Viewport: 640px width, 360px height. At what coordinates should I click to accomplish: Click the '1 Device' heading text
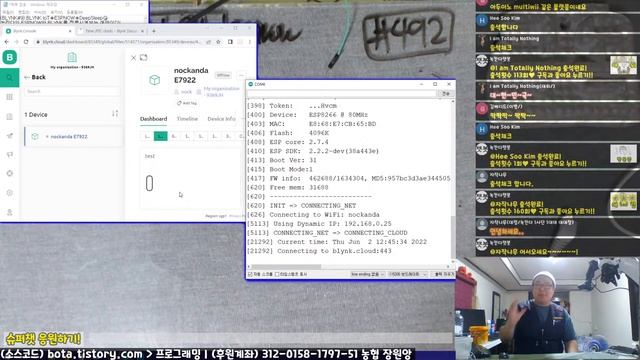(36, 115)
